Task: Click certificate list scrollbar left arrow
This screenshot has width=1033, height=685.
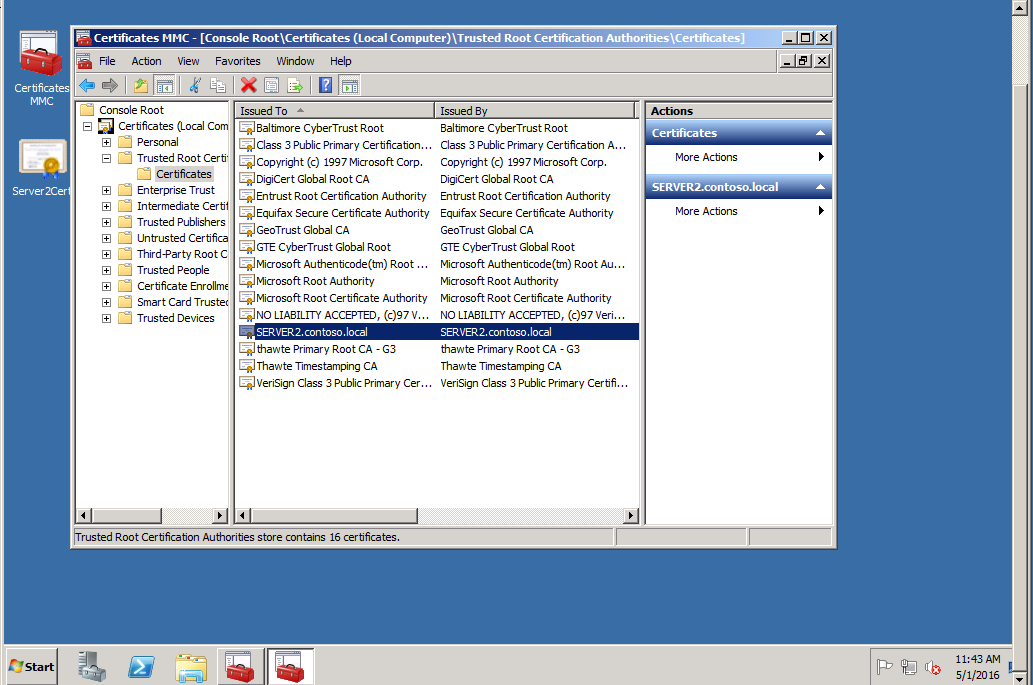Action: click(x=243, y=516)
